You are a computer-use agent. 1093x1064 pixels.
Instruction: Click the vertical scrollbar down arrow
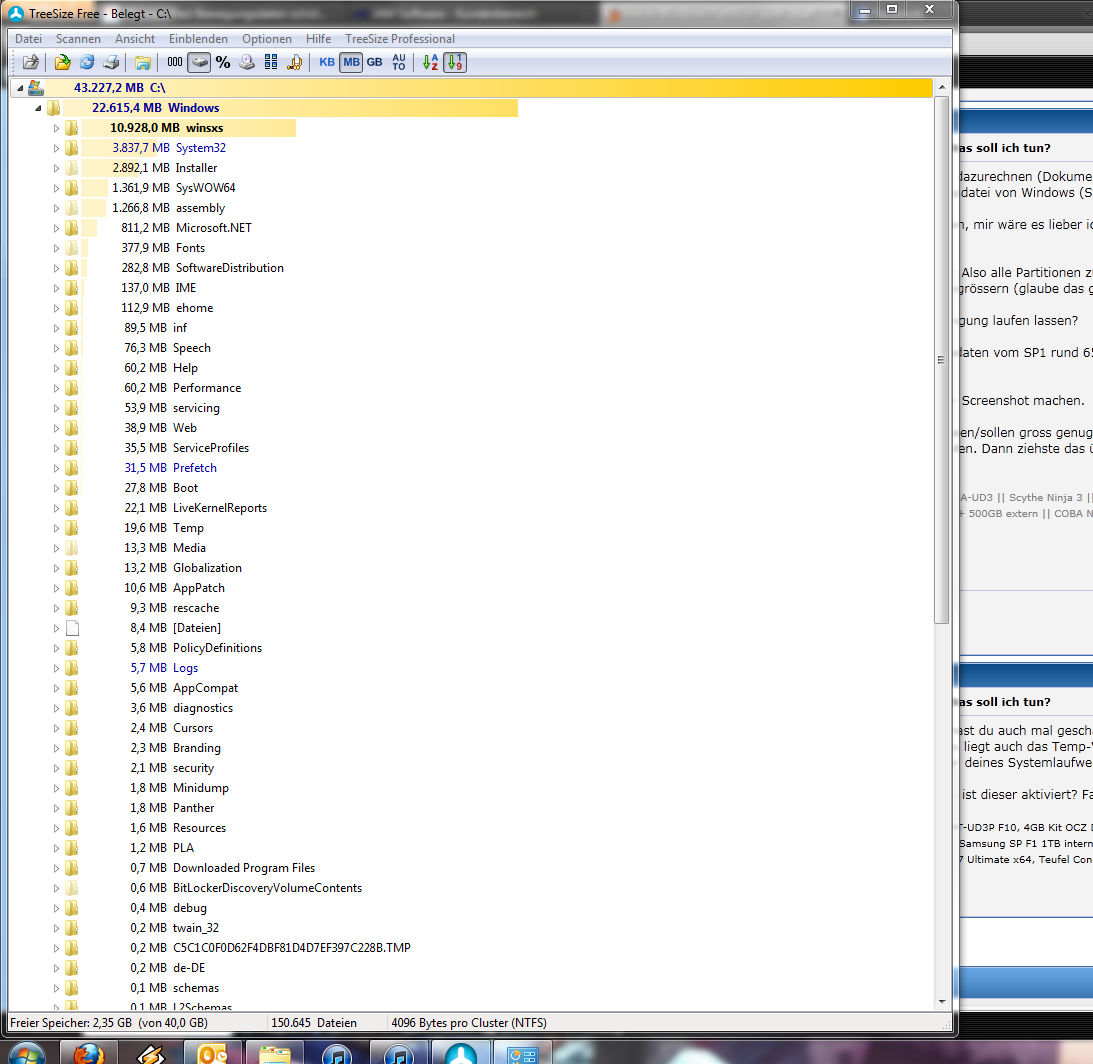click(x=942, y=1002)
